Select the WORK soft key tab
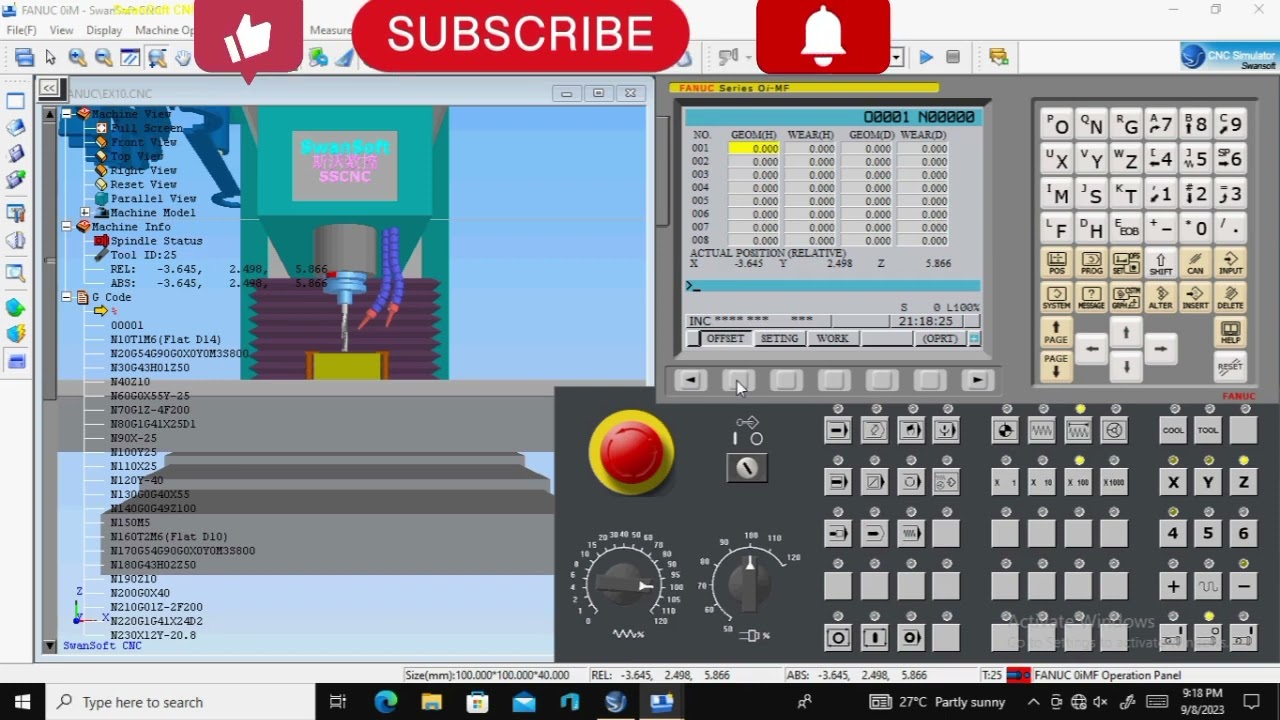 [832, 339]
